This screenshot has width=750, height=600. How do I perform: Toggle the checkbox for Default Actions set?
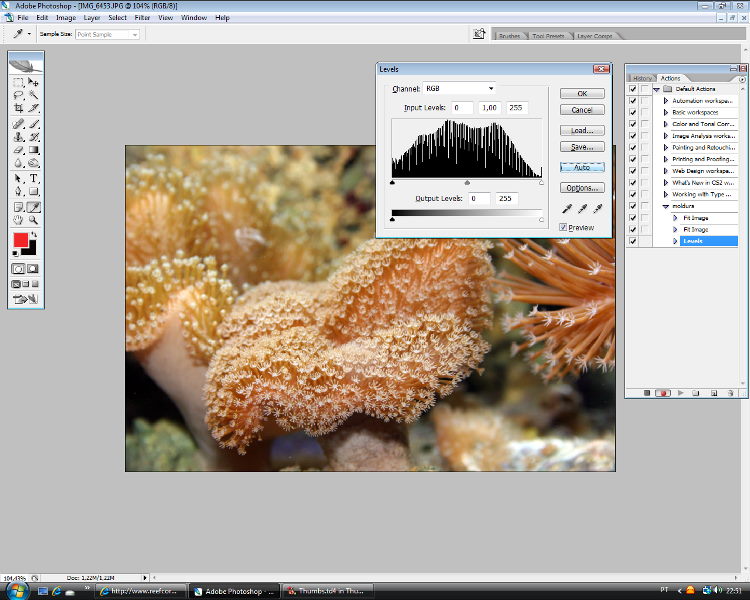[632, 89]
